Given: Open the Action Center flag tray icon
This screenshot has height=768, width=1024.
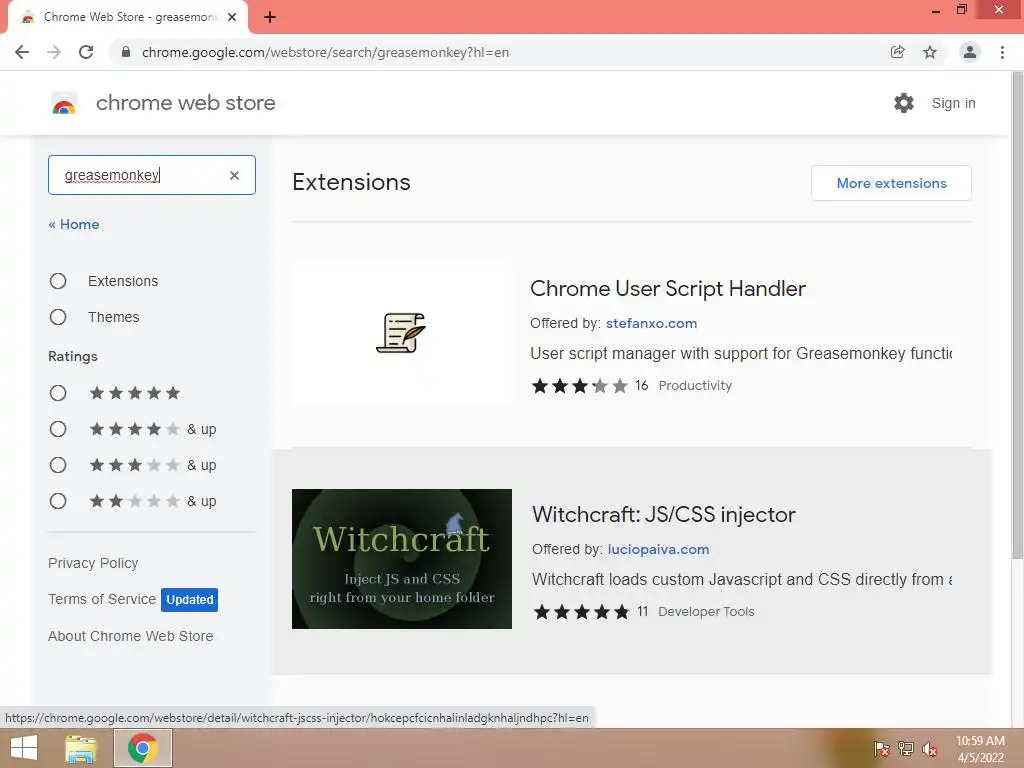Looking at the screenshot, I should click(x=882, y=749).
